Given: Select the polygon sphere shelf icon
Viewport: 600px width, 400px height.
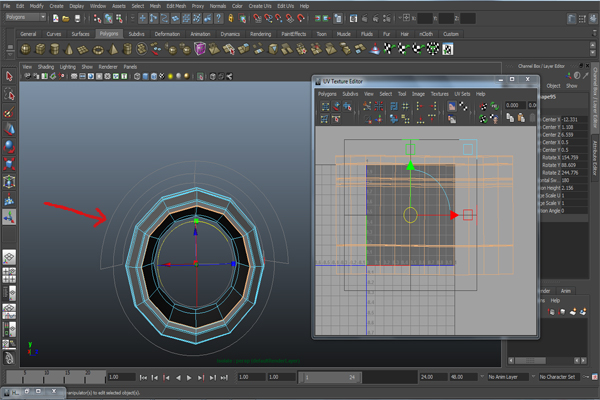Looking at the screenshot, I should click(26, 49).
